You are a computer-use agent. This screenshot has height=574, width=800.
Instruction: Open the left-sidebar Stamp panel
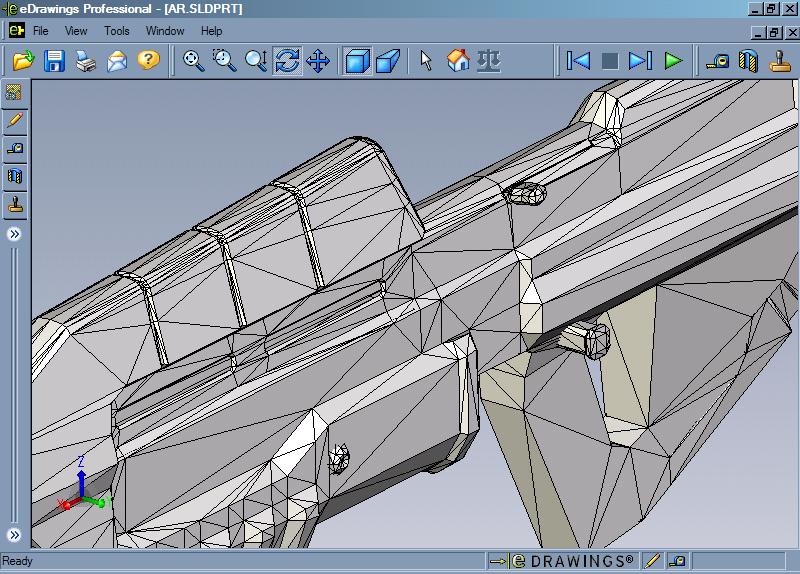15,205
